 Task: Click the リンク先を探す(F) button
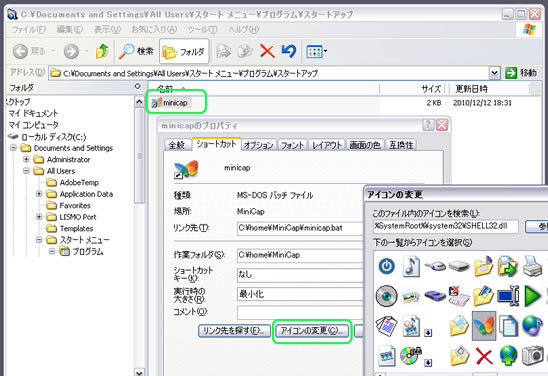click(x=234, y=331)
